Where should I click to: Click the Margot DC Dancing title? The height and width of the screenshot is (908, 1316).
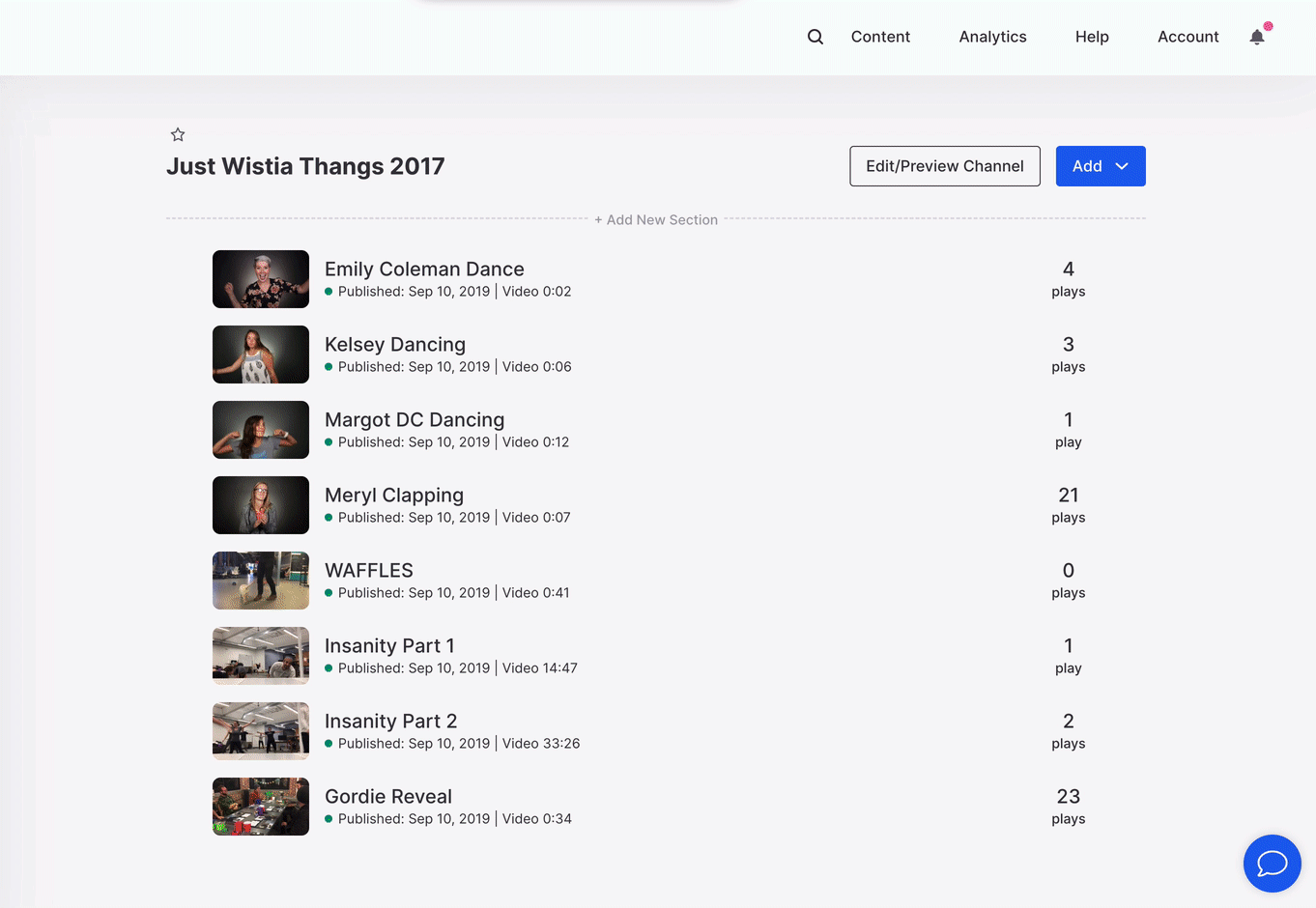tap(415, 419)
